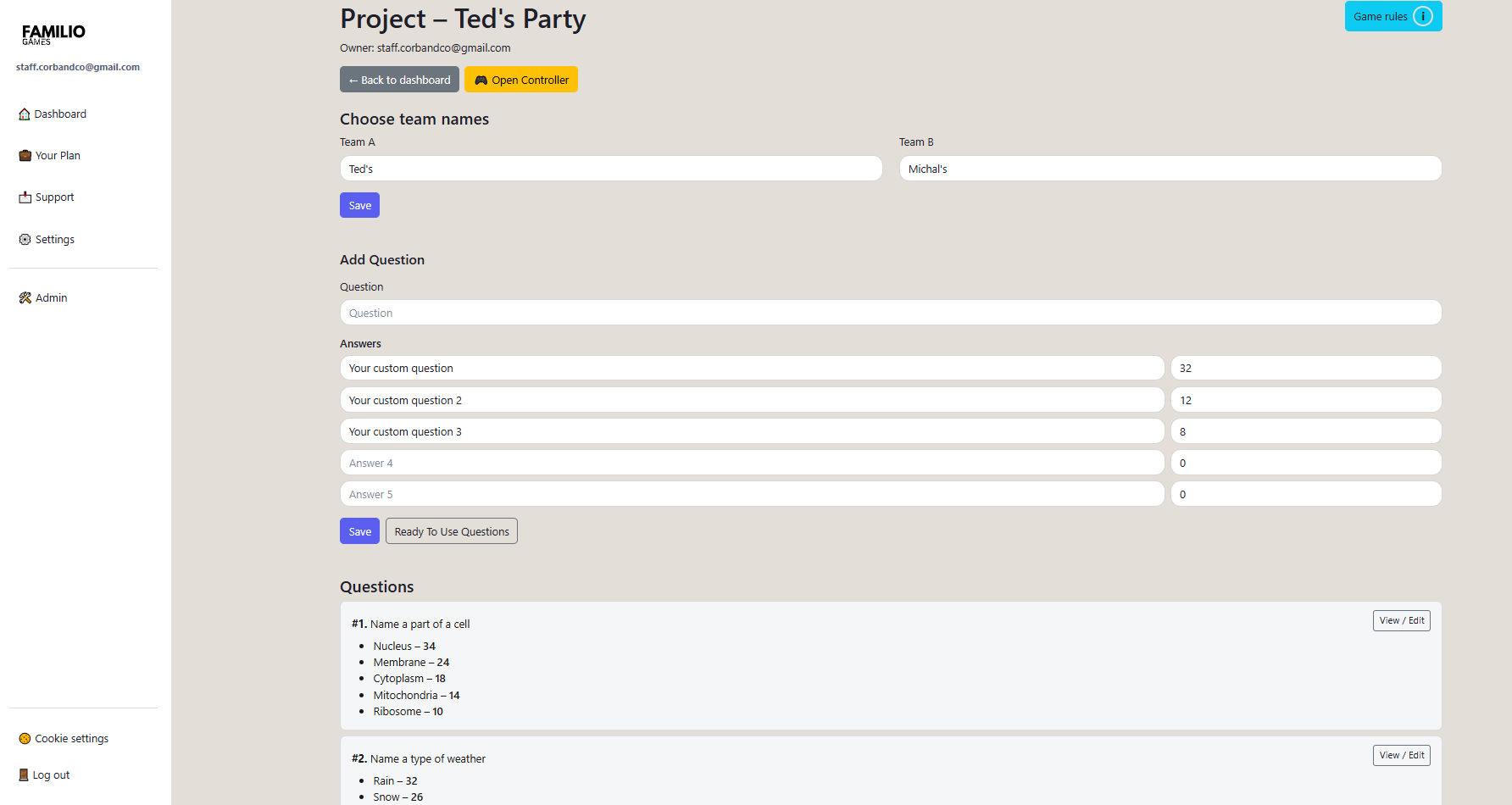Open the Your Plan menu item

(49, 156)
